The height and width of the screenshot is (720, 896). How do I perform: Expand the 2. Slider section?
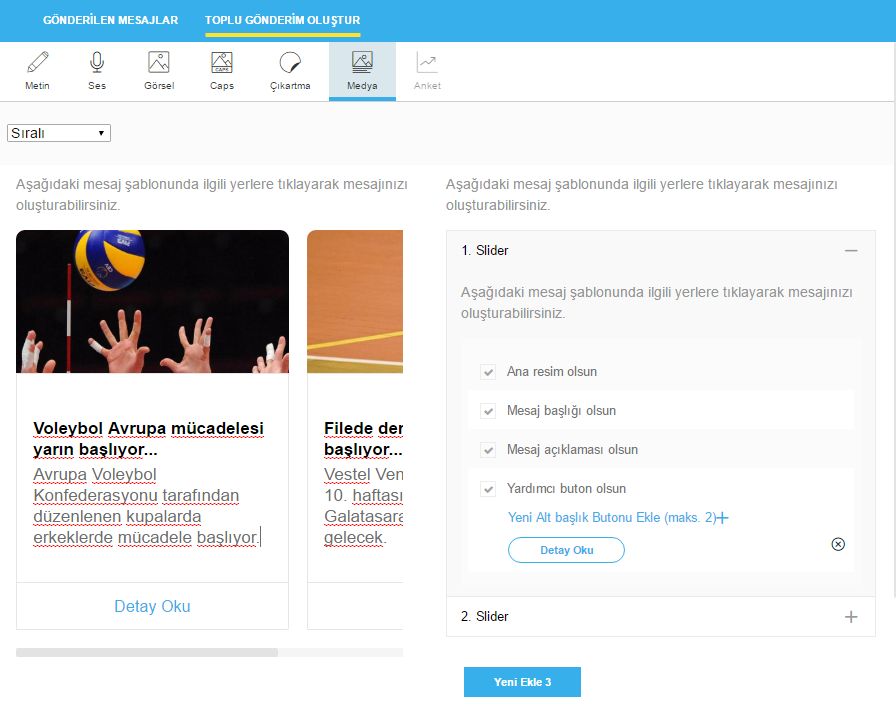tap(851, 617)
